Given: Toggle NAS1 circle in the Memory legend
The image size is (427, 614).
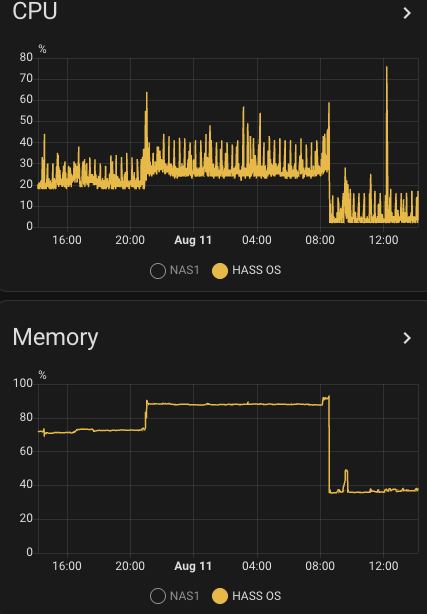Looking at the screenshot, I should (x=158, y=596).
